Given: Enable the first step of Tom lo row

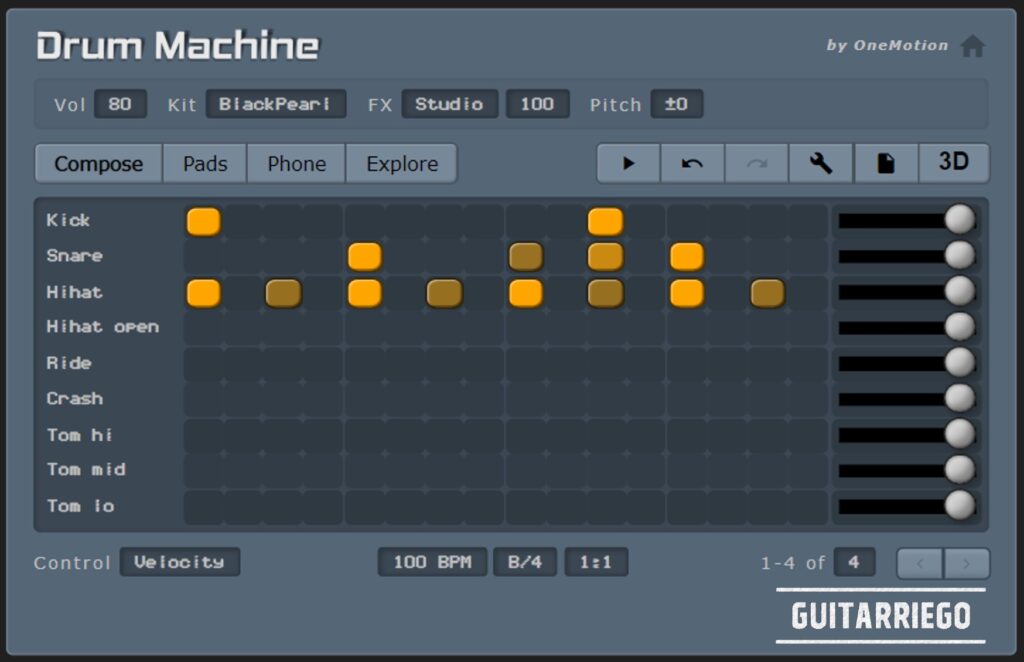Looking at the screenshot, I should pos(204,507).
